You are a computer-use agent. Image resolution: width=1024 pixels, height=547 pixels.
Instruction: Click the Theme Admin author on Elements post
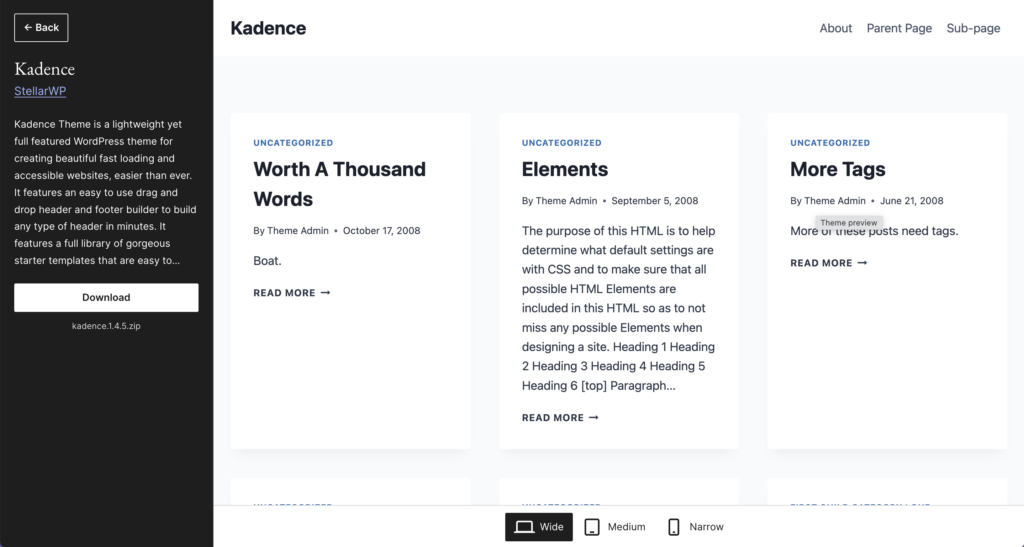coord(566,201)
